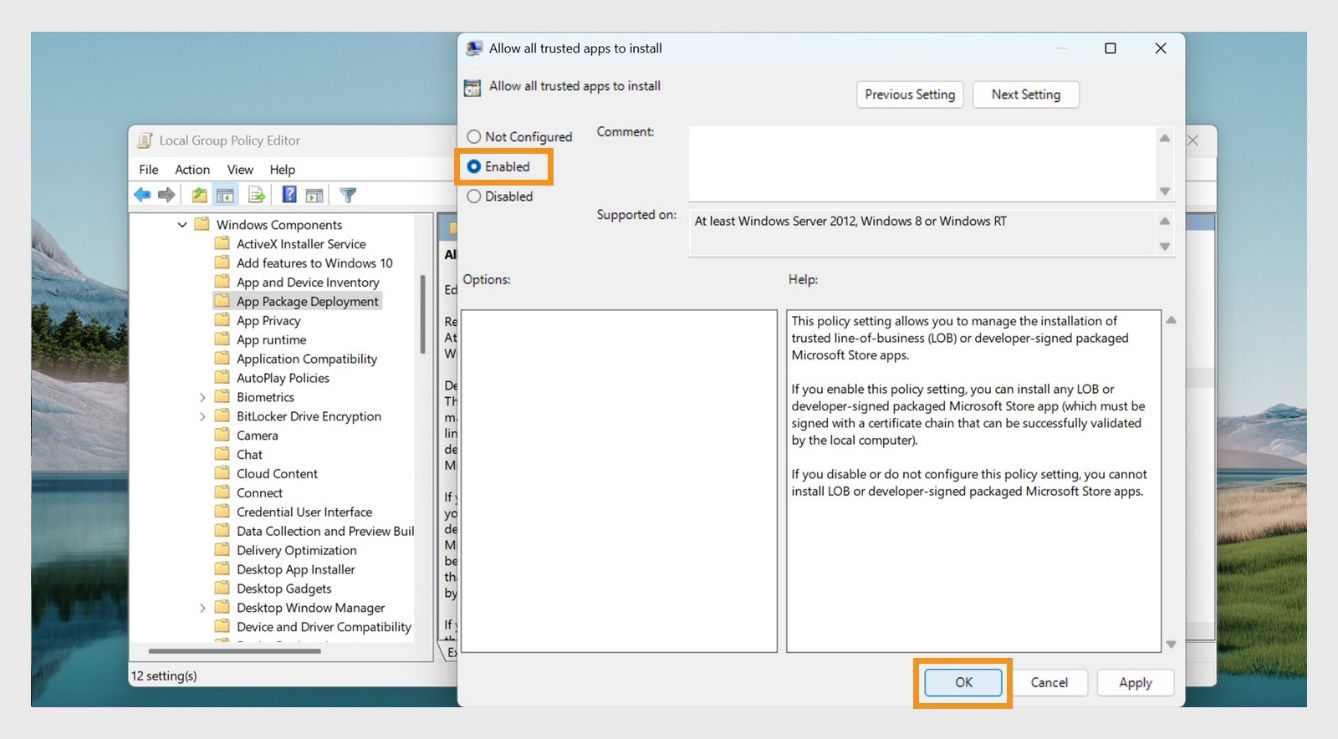Image resolution: width=1338 pixels, height=739 pixels.
Task: Expand the Biometrics tree node
Action: pyautogui.click(x=203, y=398)
